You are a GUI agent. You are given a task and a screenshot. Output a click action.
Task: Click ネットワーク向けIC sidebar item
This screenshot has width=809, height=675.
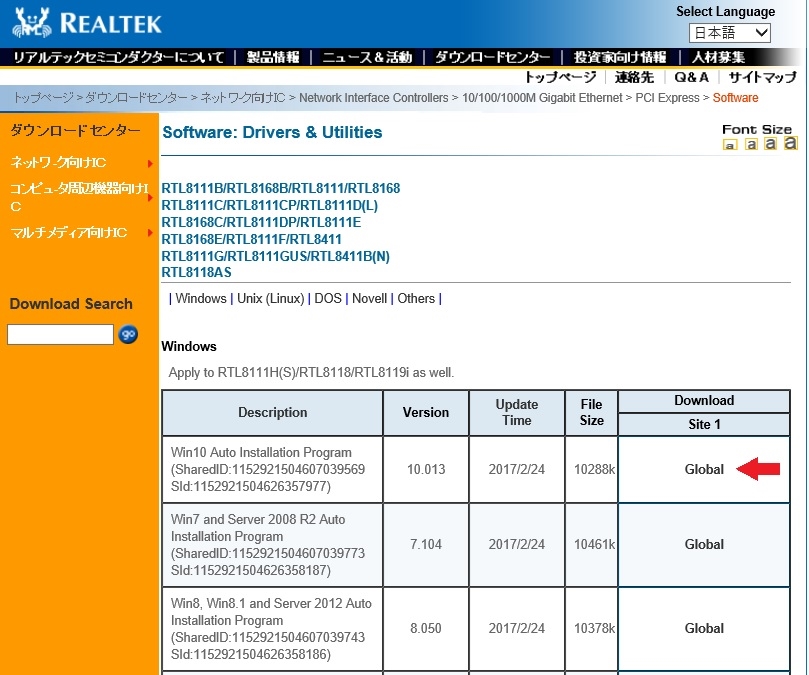[x=58, y=163]
